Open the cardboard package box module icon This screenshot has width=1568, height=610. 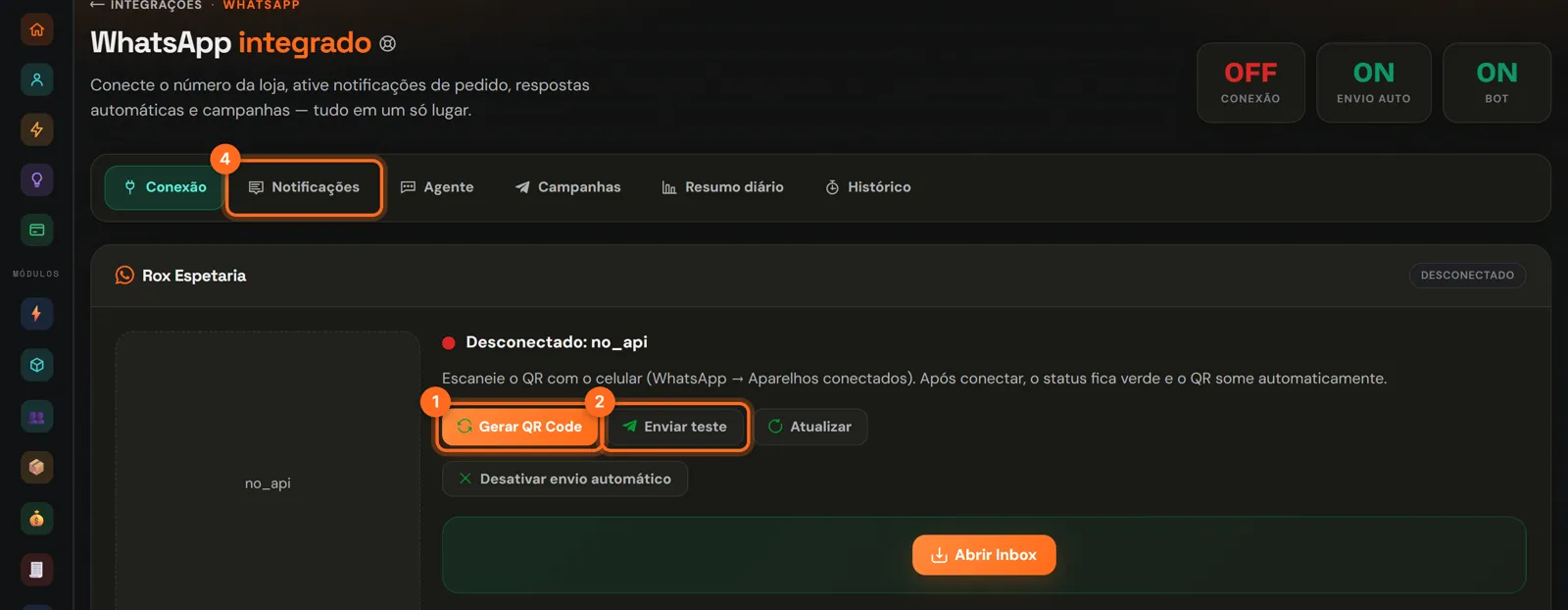coord(37,467)
